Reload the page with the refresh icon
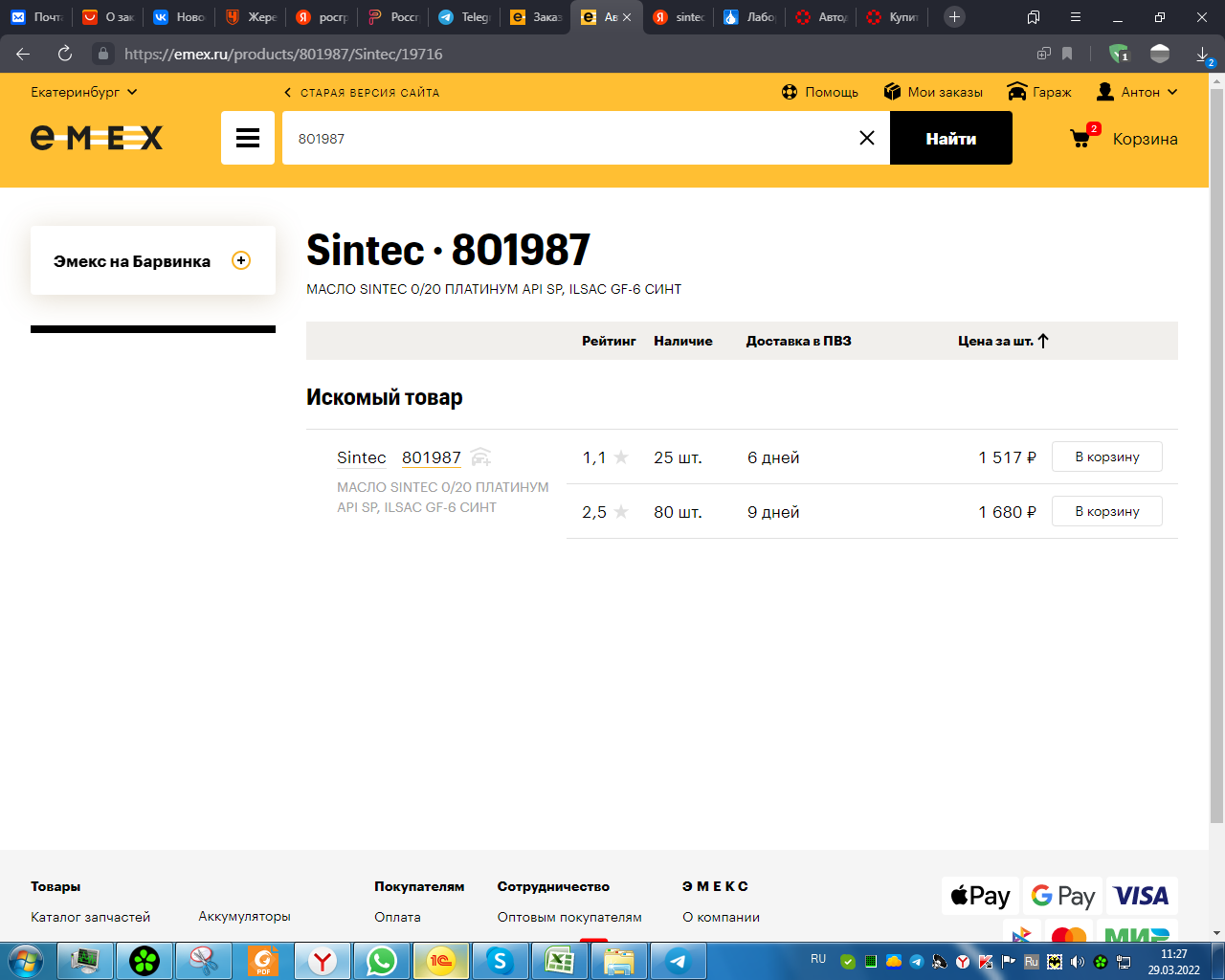 tap(65, 54)
